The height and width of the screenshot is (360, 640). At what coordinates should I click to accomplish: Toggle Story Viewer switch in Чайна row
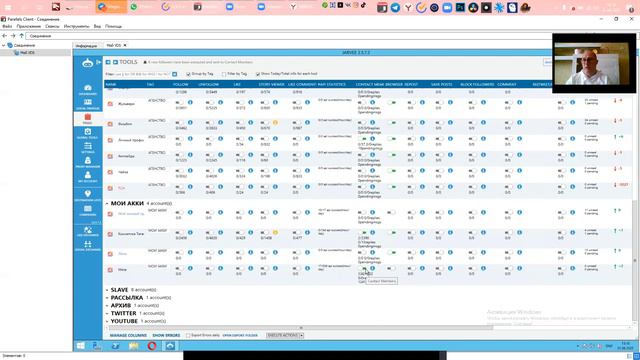point(265,171)
